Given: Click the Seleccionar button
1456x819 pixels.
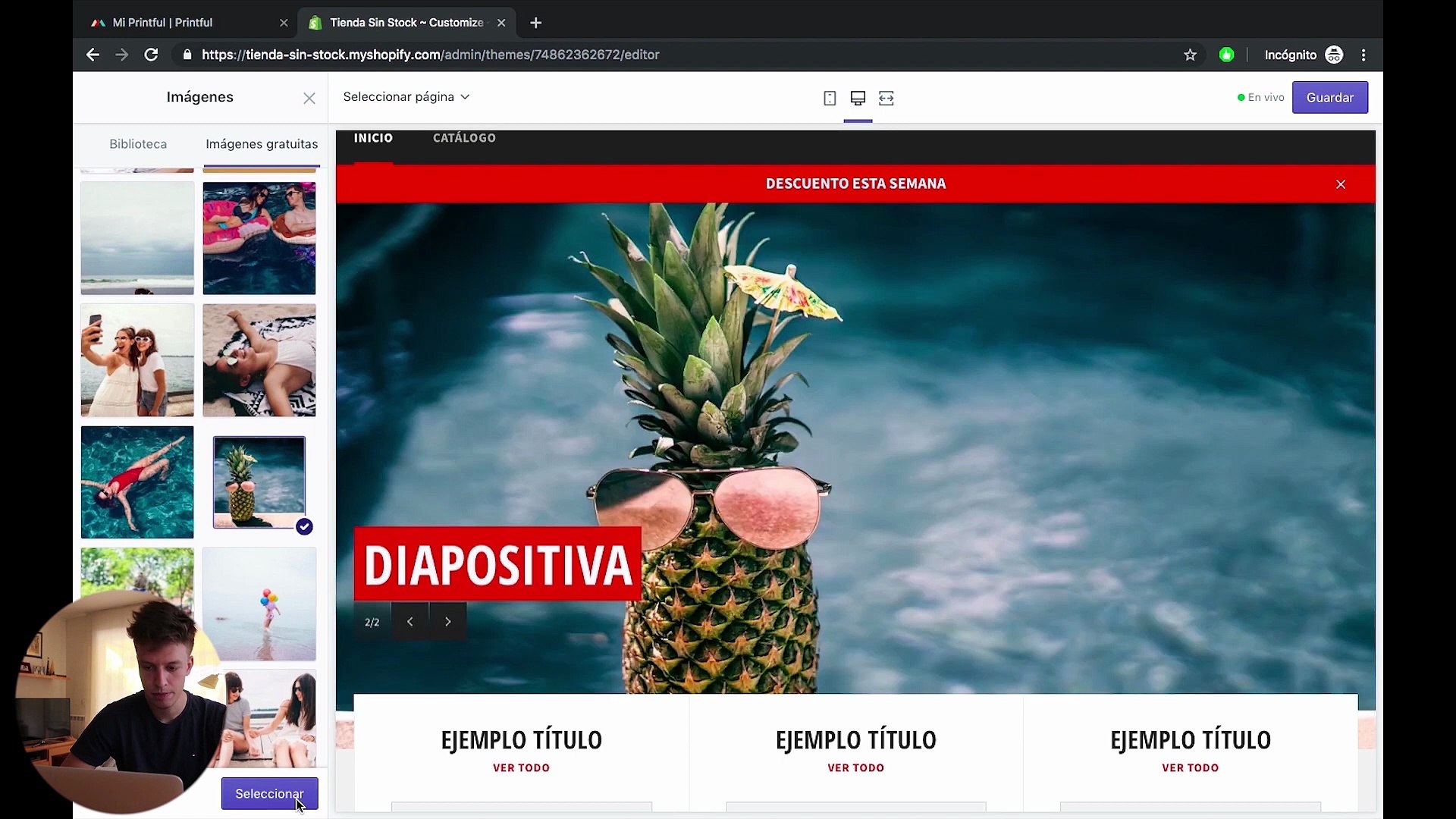Looking at the screenshot, I should [269, 793].
